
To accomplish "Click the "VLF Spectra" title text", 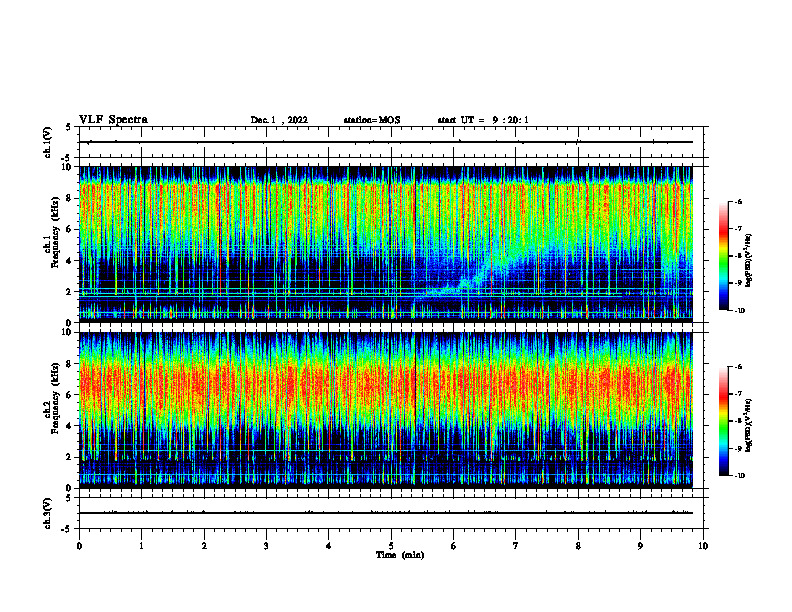I will click(x=113, y=120).
